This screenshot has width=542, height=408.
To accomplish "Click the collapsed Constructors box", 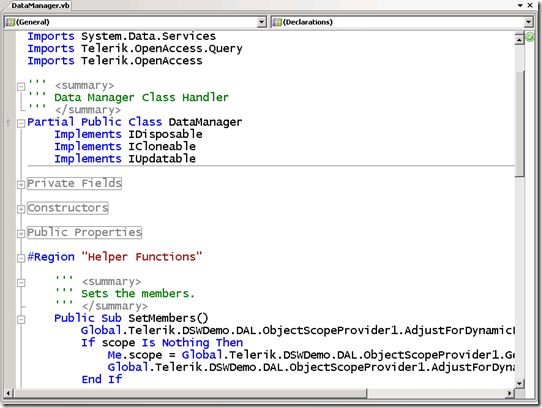I will pos(68,208).
